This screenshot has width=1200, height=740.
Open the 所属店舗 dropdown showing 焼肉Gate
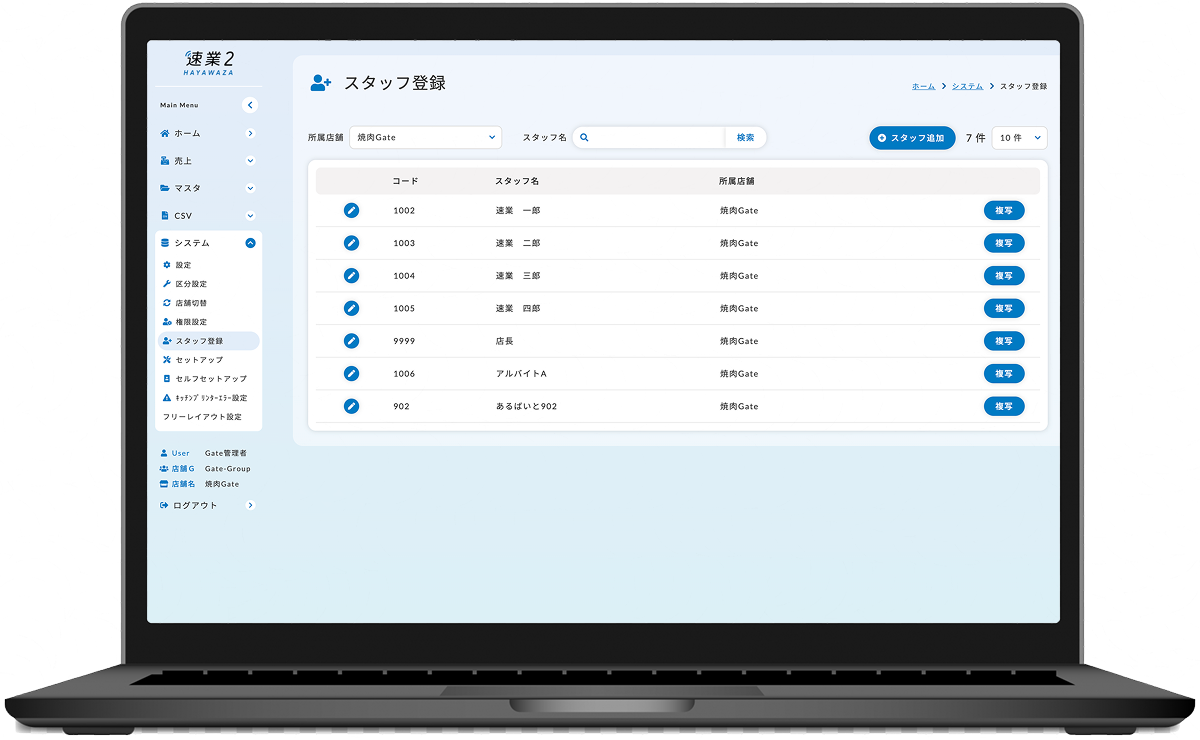pyautogui.click(x=426, y=138)
